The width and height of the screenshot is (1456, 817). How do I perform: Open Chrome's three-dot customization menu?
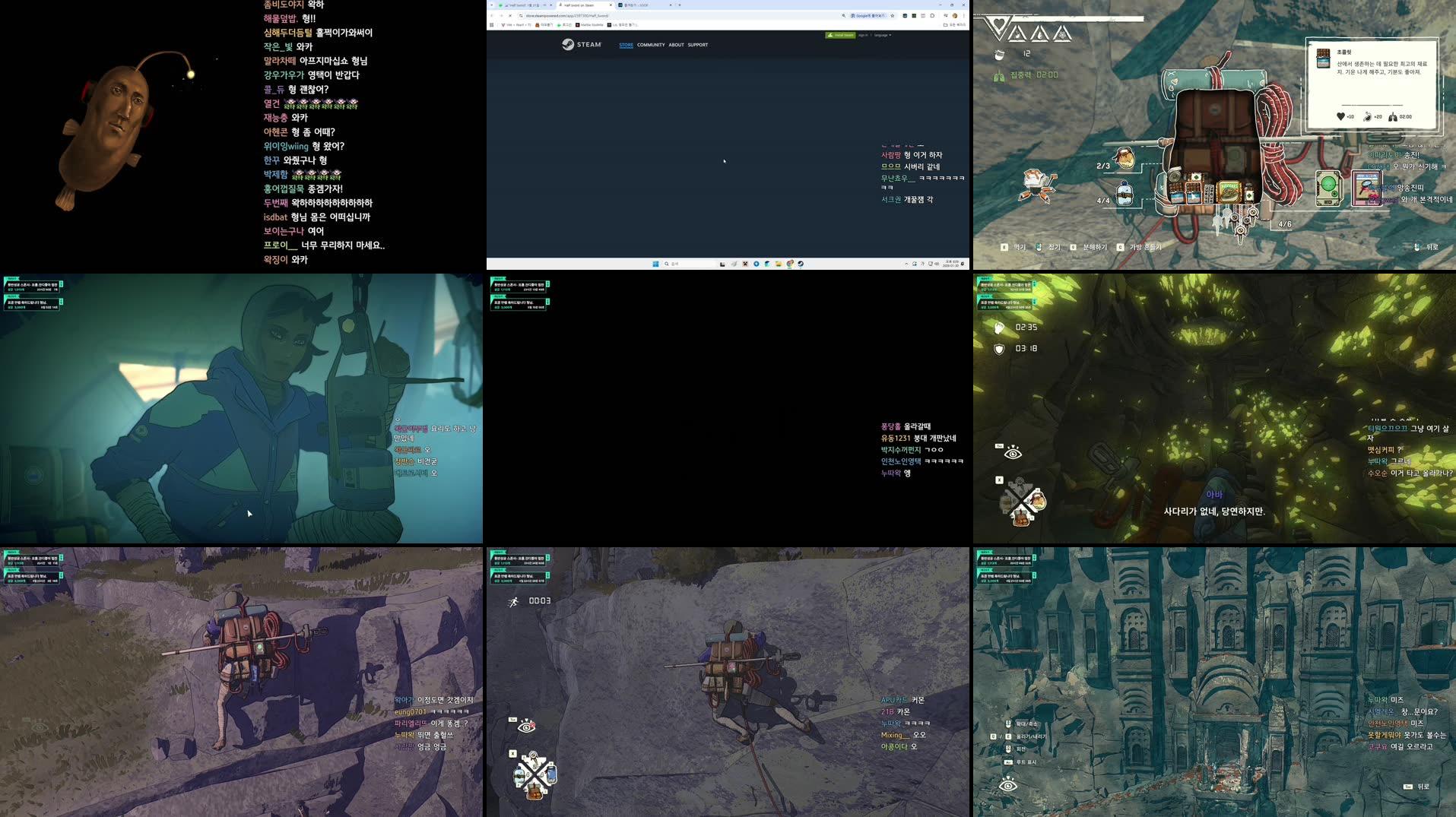tap(965, 16)
